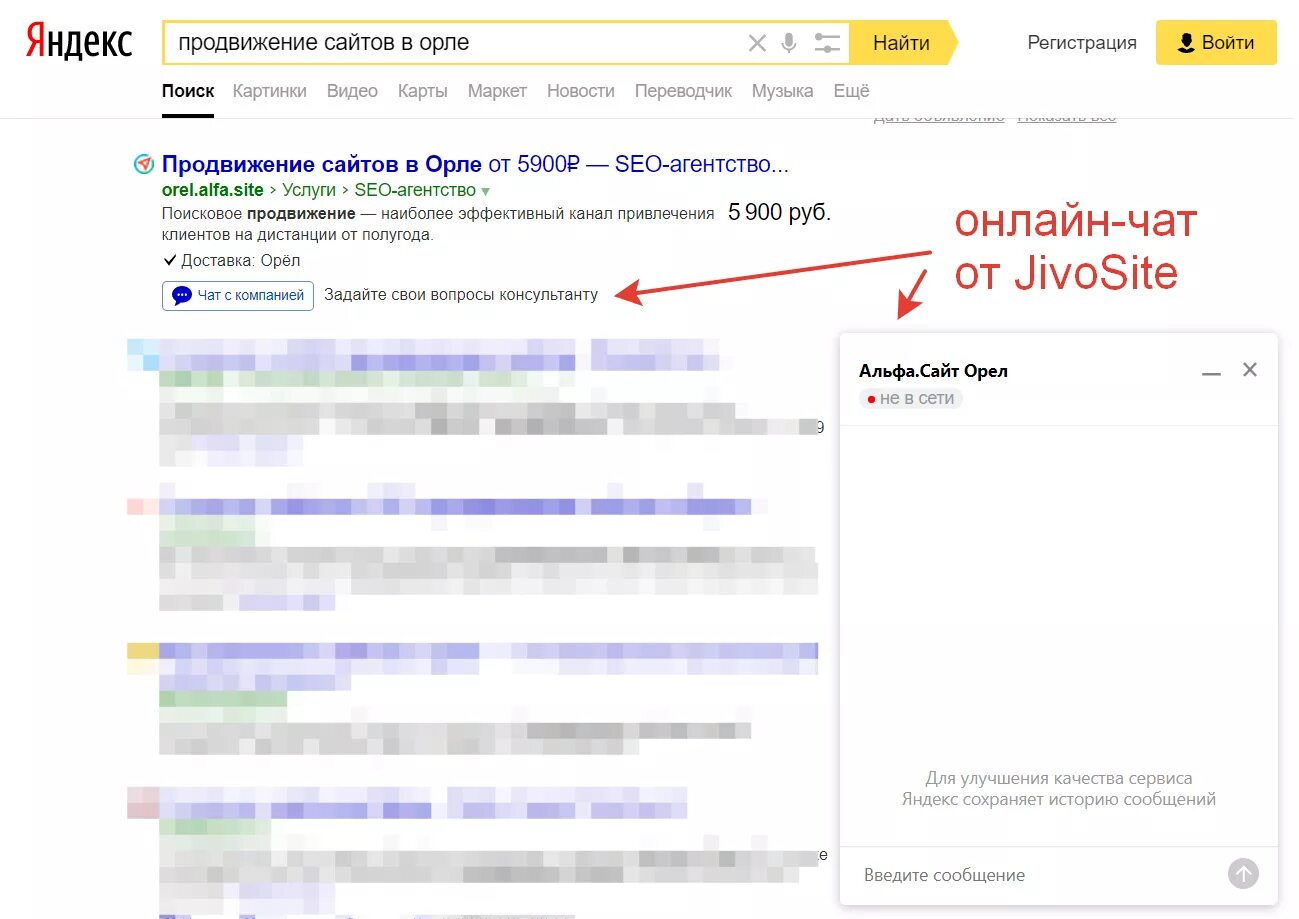Click the Яндекс logo
Image resolution: width=1299 pixels, height=919 pixels.
tap(79, 42)
